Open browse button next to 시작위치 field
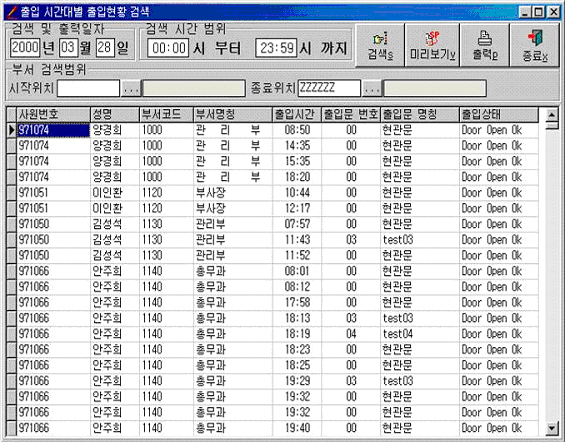 131,88
